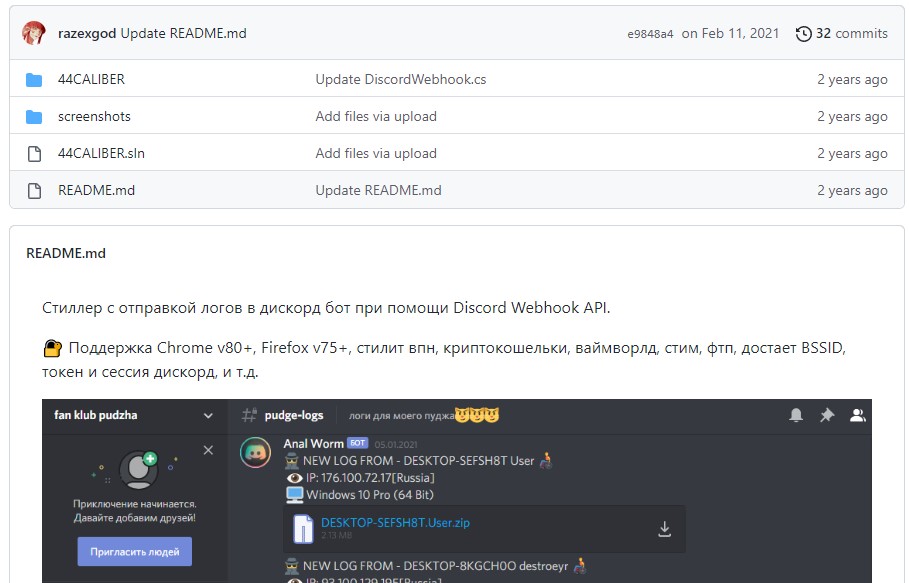
Task: Download the DESKTOP-SEFSH8T.User.zip attachment
Action: [664, 529]
